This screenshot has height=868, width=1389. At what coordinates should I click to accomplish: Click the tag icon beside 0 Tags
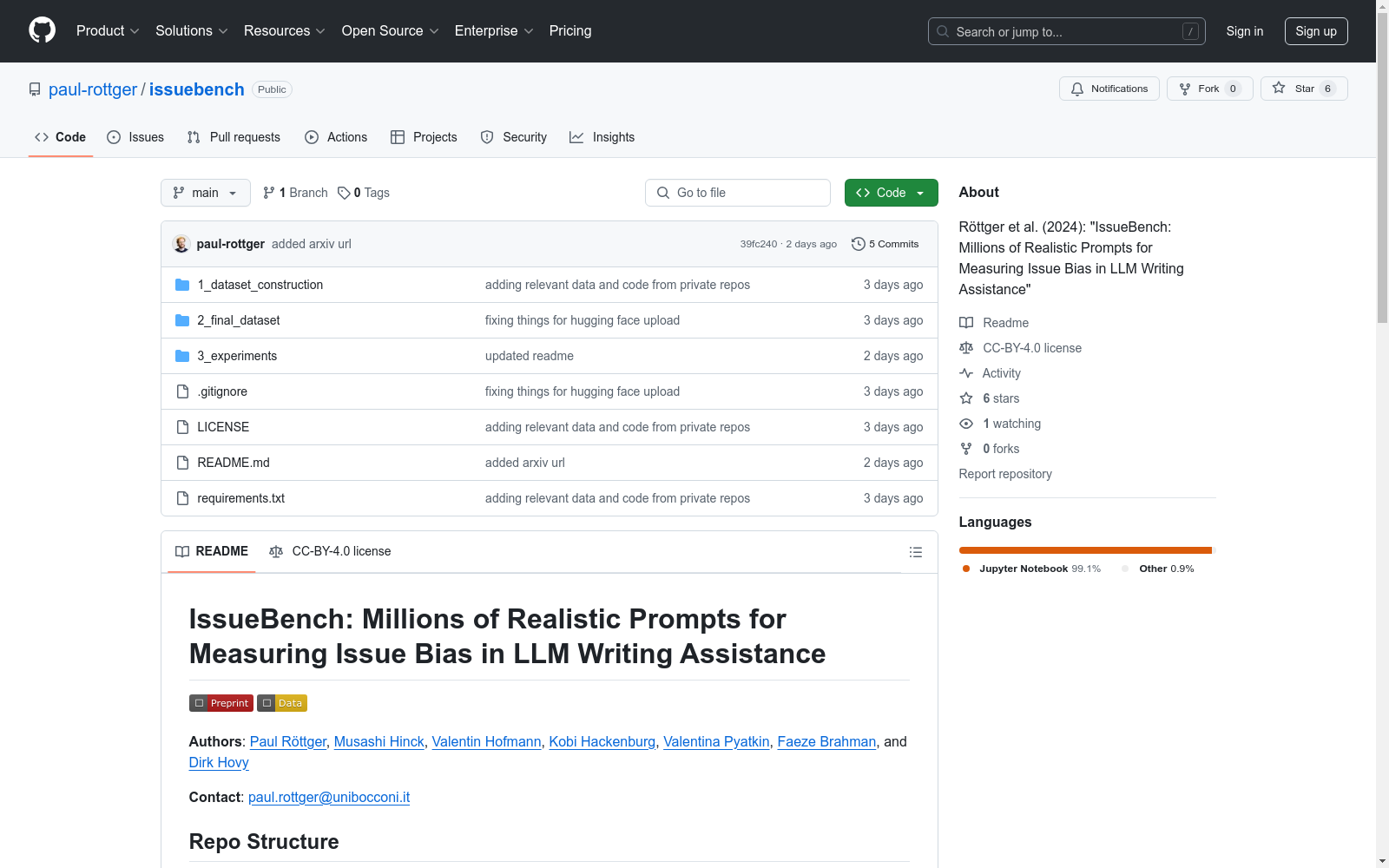click(x=344, y=193)
